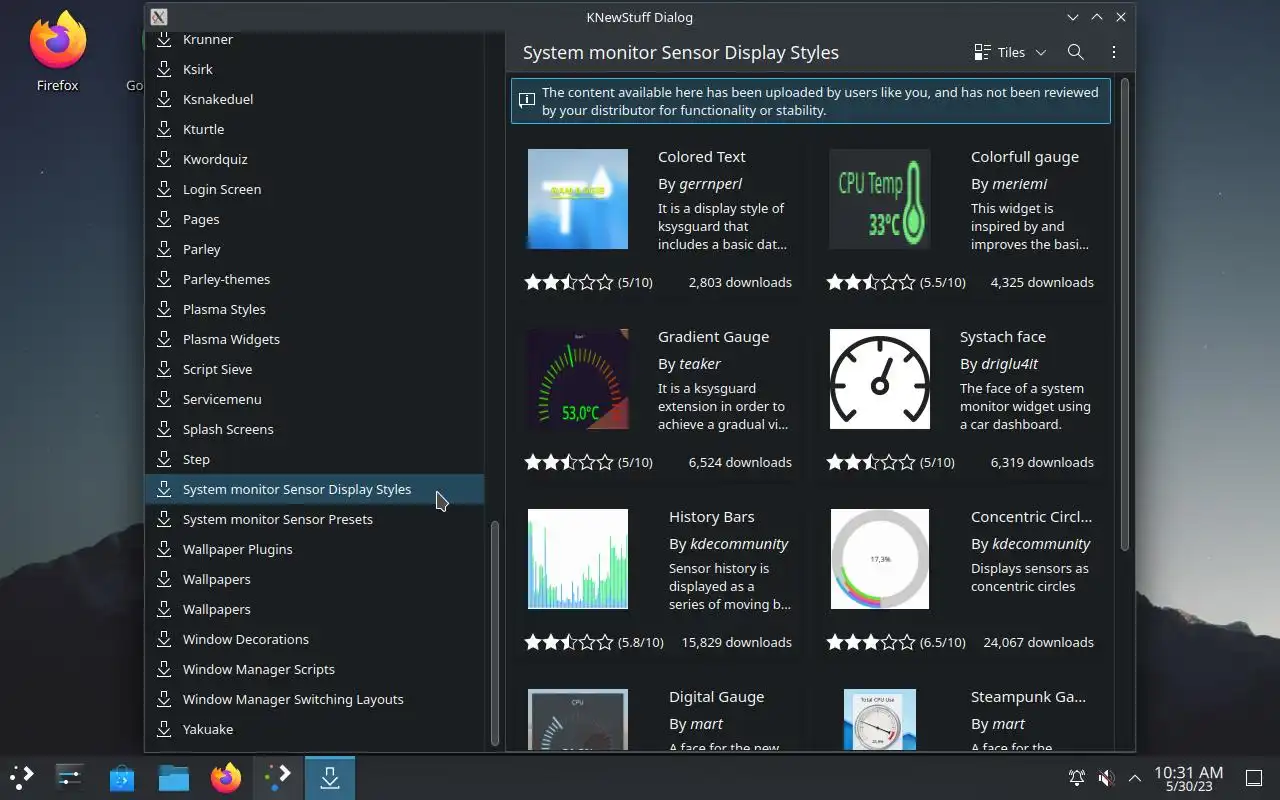Select Window Decorations category

(x=314, y=639)
